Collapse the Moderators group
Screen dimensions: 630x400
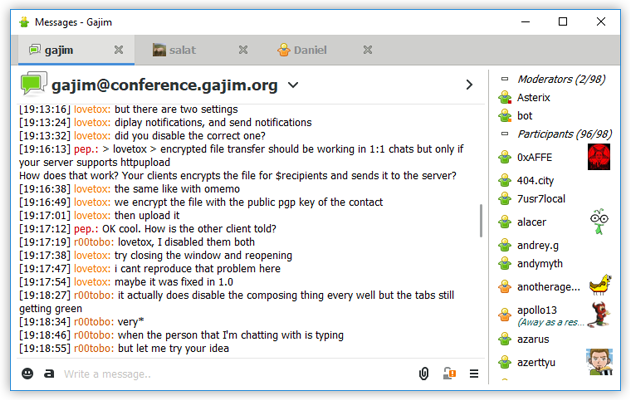coord(505,79)
